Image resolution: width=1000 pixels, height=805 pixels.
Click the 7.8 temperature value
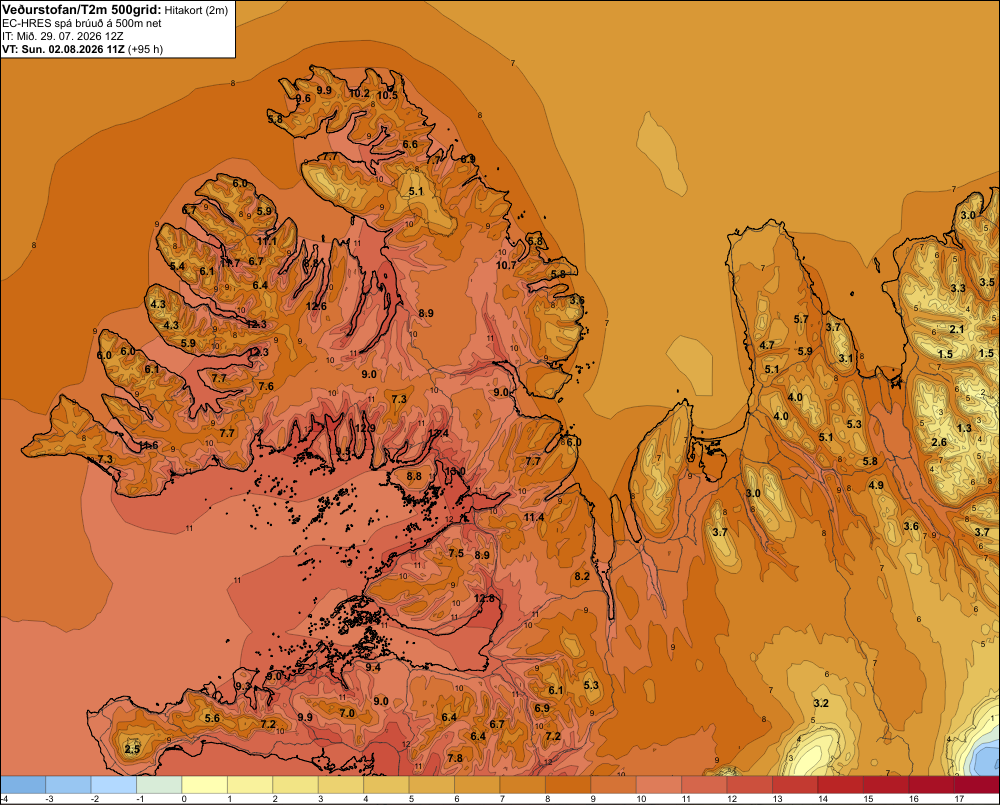tap(455, 758)
